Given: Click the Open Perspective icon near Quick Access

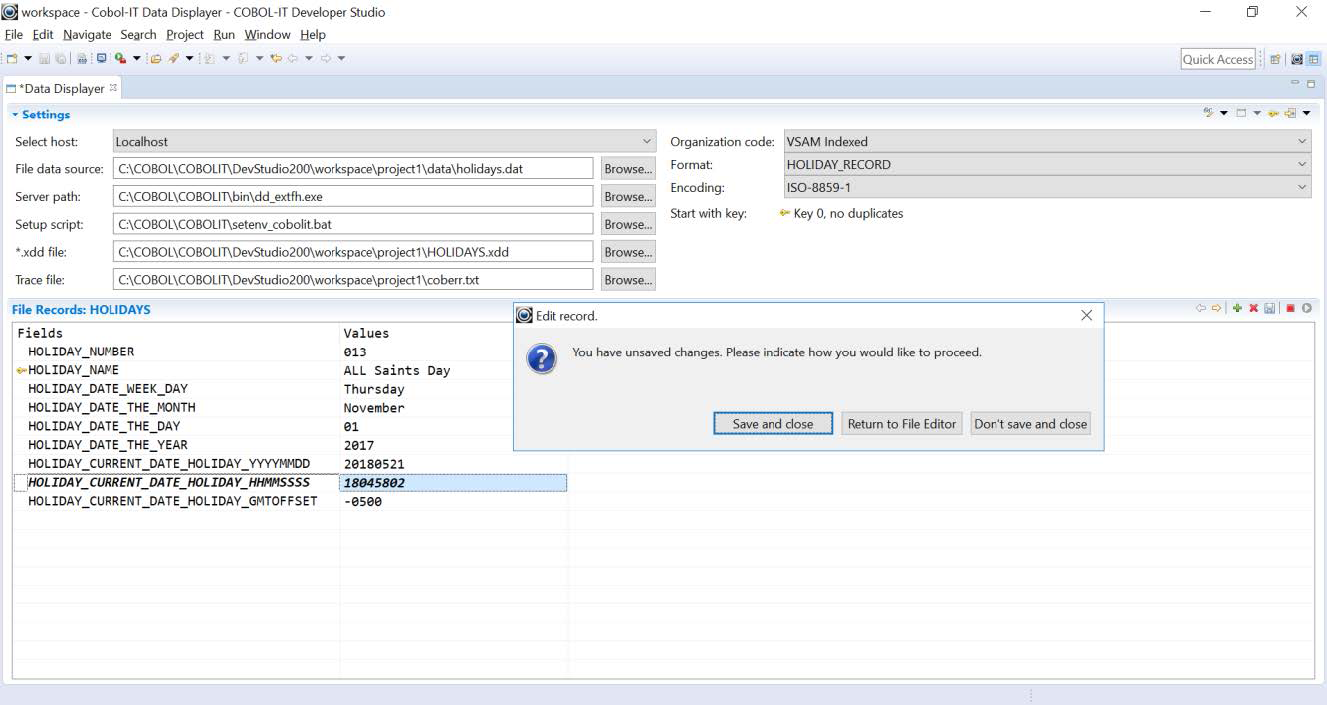Looking at the screenshot, I should [1276, 59].
